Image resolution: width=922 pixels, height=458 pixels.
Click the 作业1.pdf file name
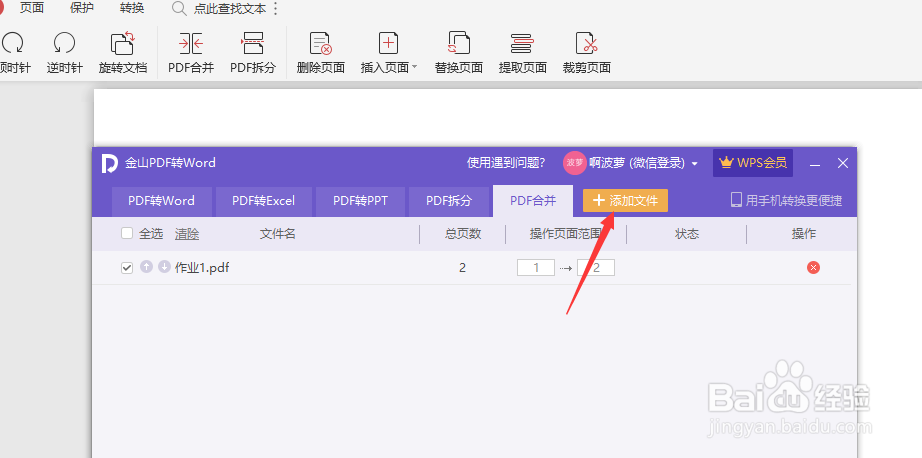[202, 268]
